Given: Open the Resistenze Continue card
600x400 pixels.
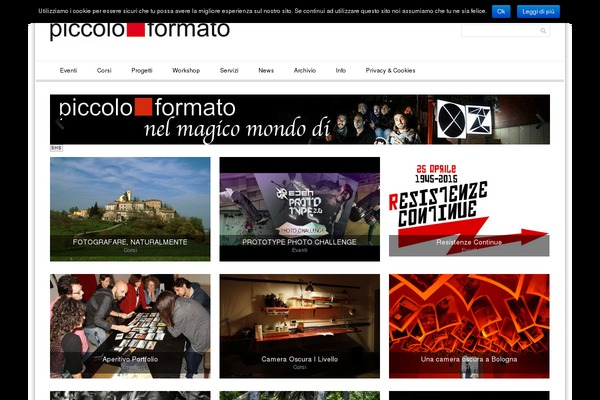Looking at the screenshot, I should coord(469,209).
